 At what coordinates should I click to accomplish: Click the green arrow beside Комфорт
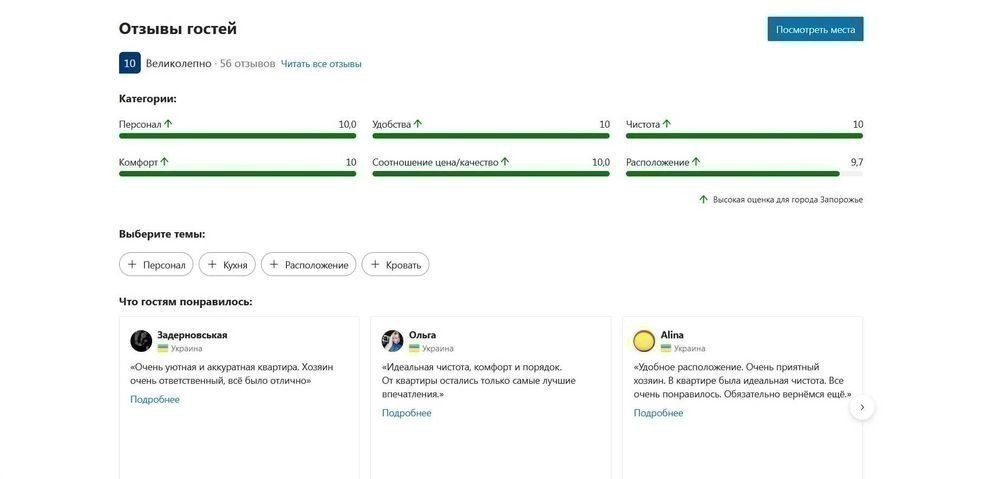point(165,162)
